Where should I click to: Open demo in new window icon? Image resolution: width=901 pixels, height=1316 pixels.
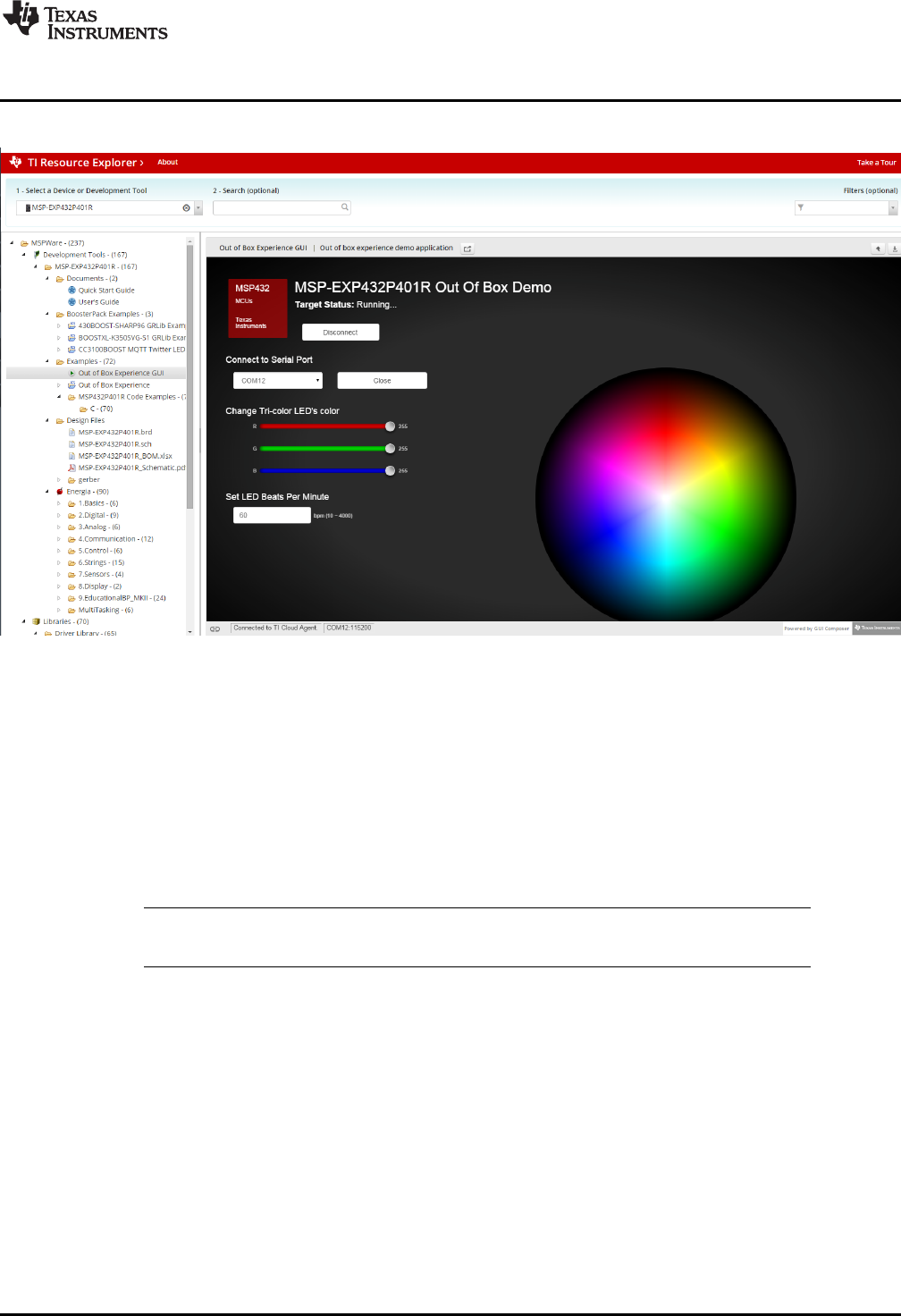[467, 249]
